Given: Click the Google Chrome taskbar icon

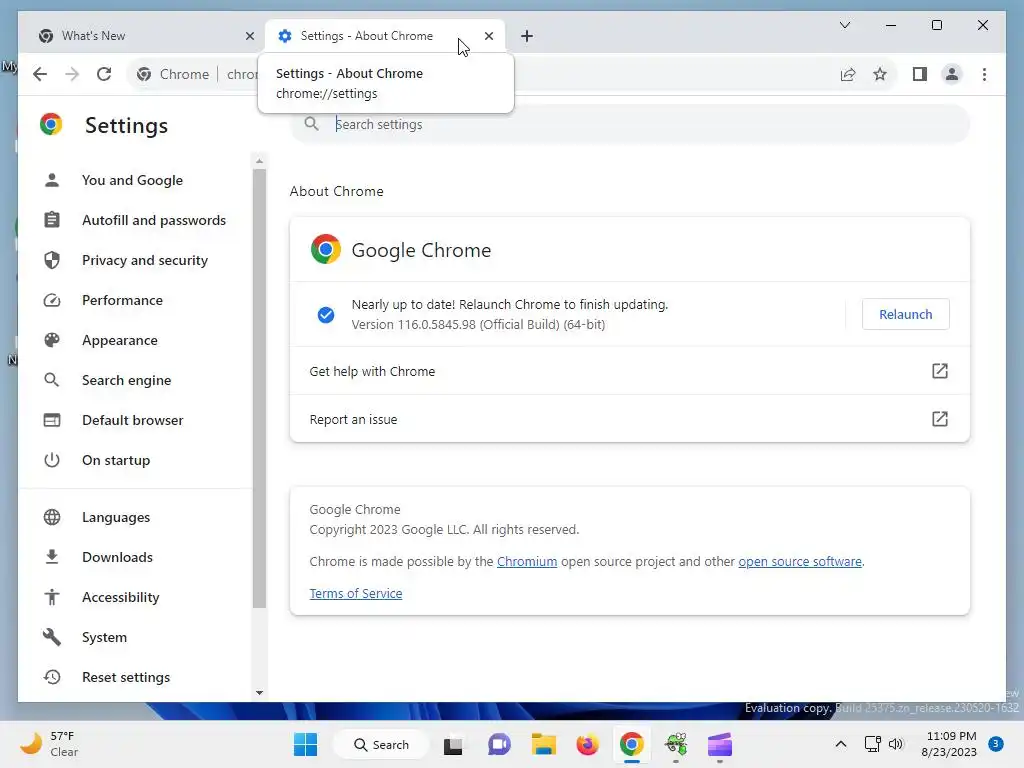Looking at the screenshot, I should click(x=632, y=744).
